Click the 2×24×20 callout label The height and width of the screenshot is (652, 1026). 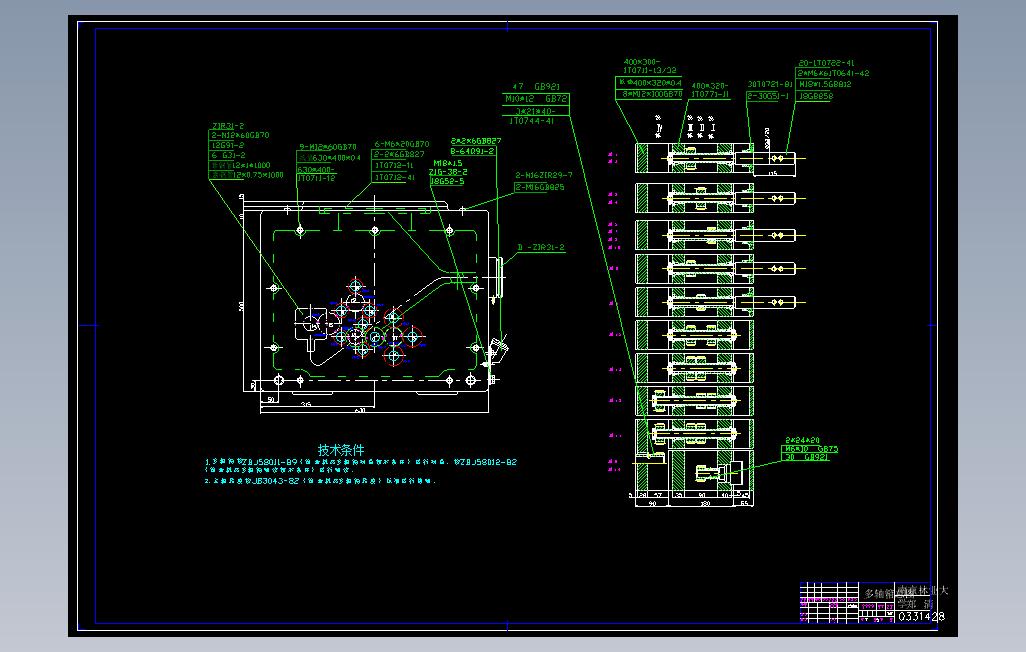point(802,441)
